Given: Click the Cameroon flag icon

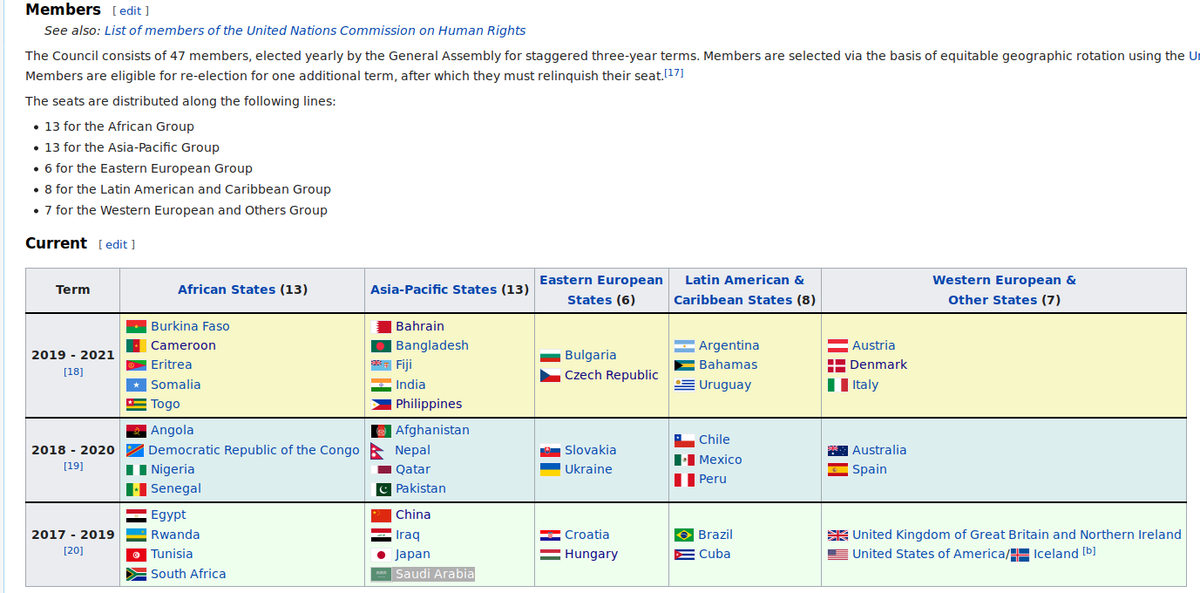Looking at the screenshot, I should click(x=137, y=346).
